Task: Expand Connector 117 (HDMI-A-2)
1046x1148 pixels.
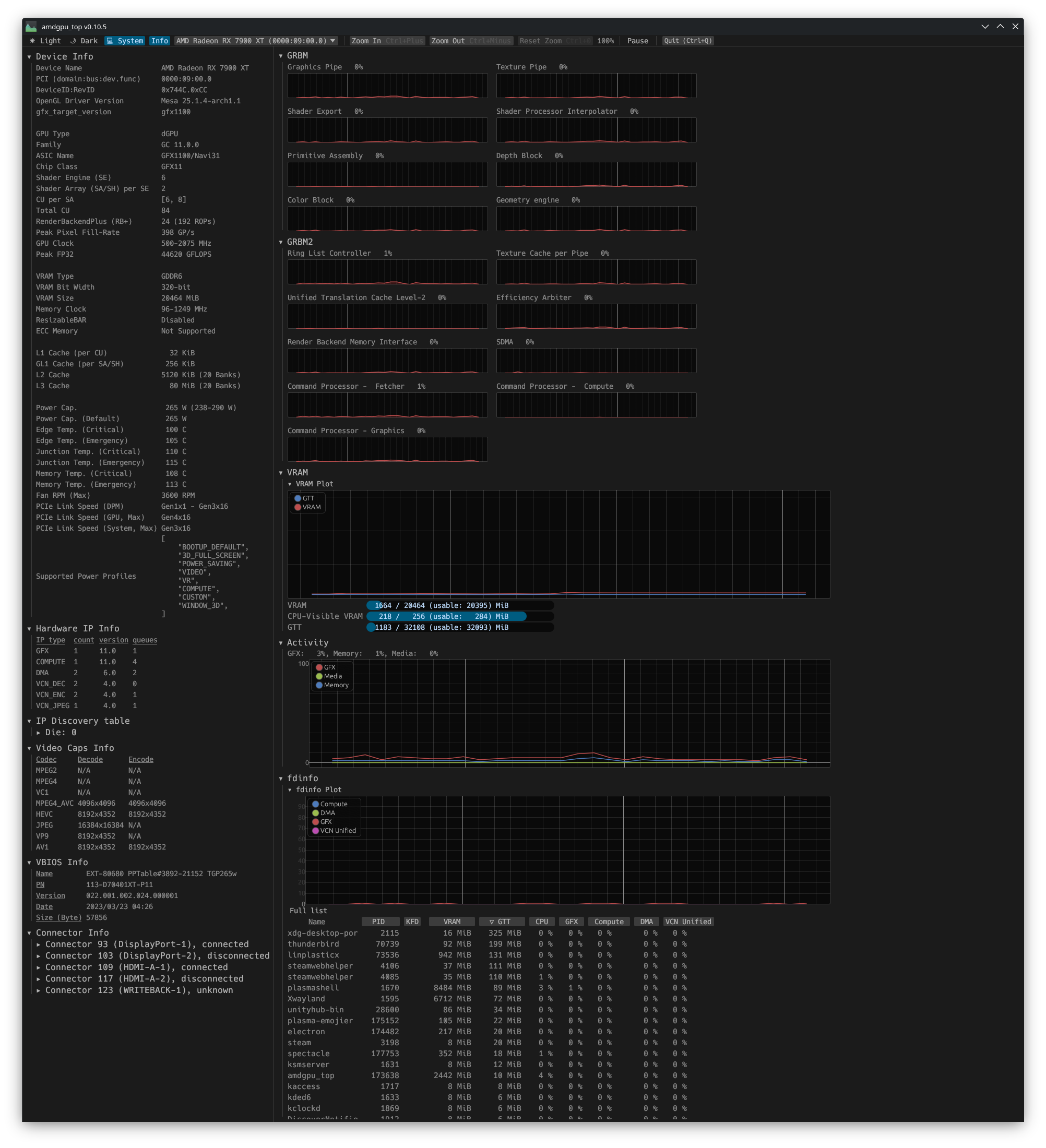Action: 140,979
